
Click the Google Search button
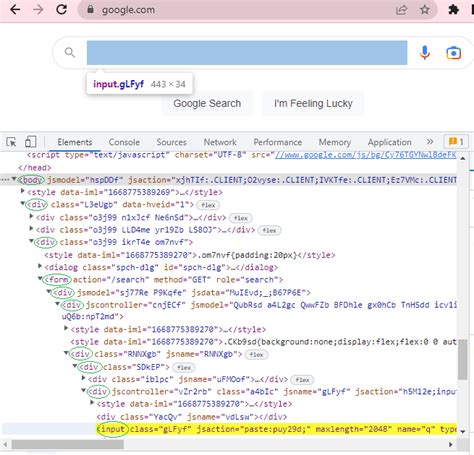(x=207, y=103)
